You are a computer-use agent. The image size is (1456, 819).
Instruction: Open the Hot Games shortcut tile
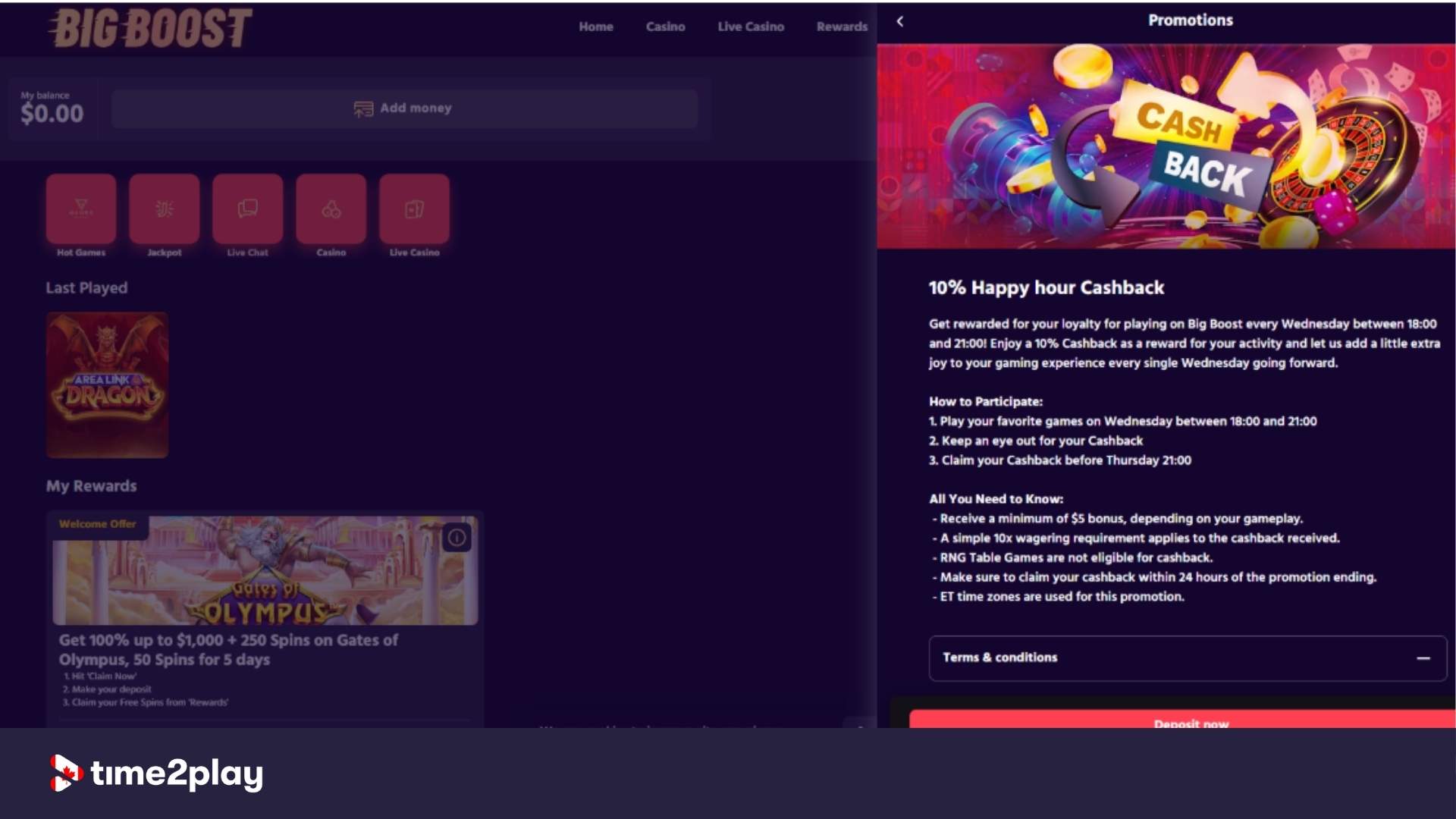click(x=81, y=209)
